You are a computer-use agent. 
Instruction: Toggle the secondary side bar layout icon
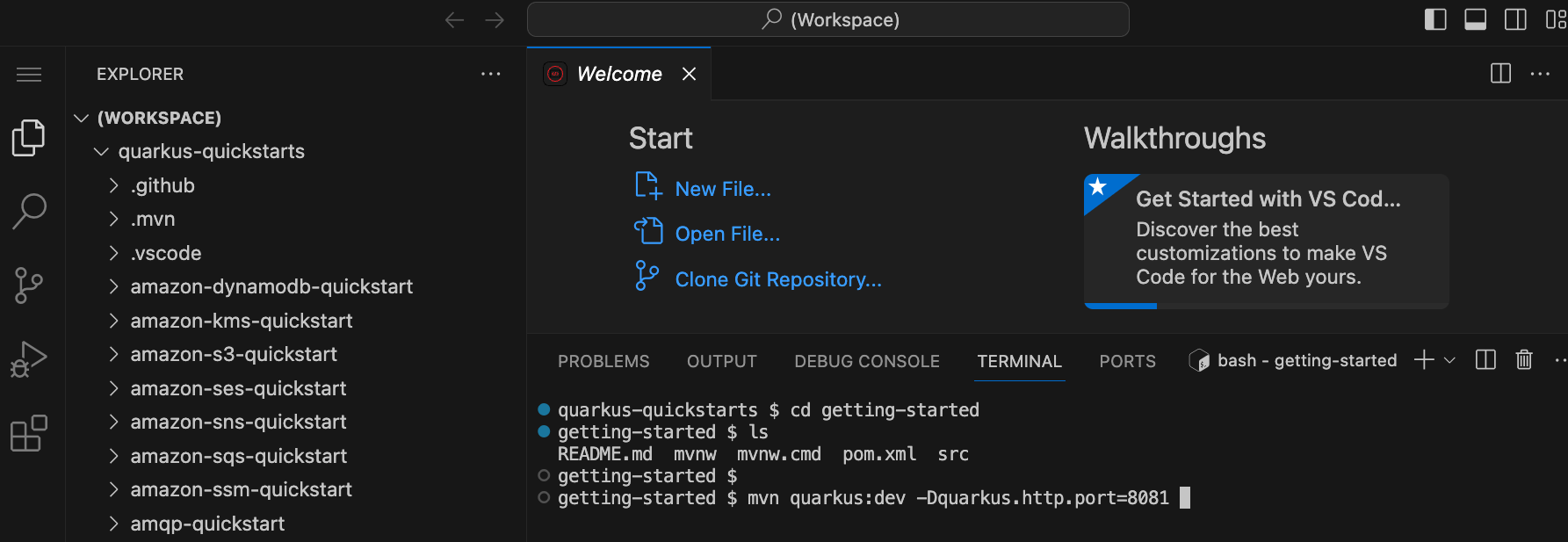(x=1515, y=19)
